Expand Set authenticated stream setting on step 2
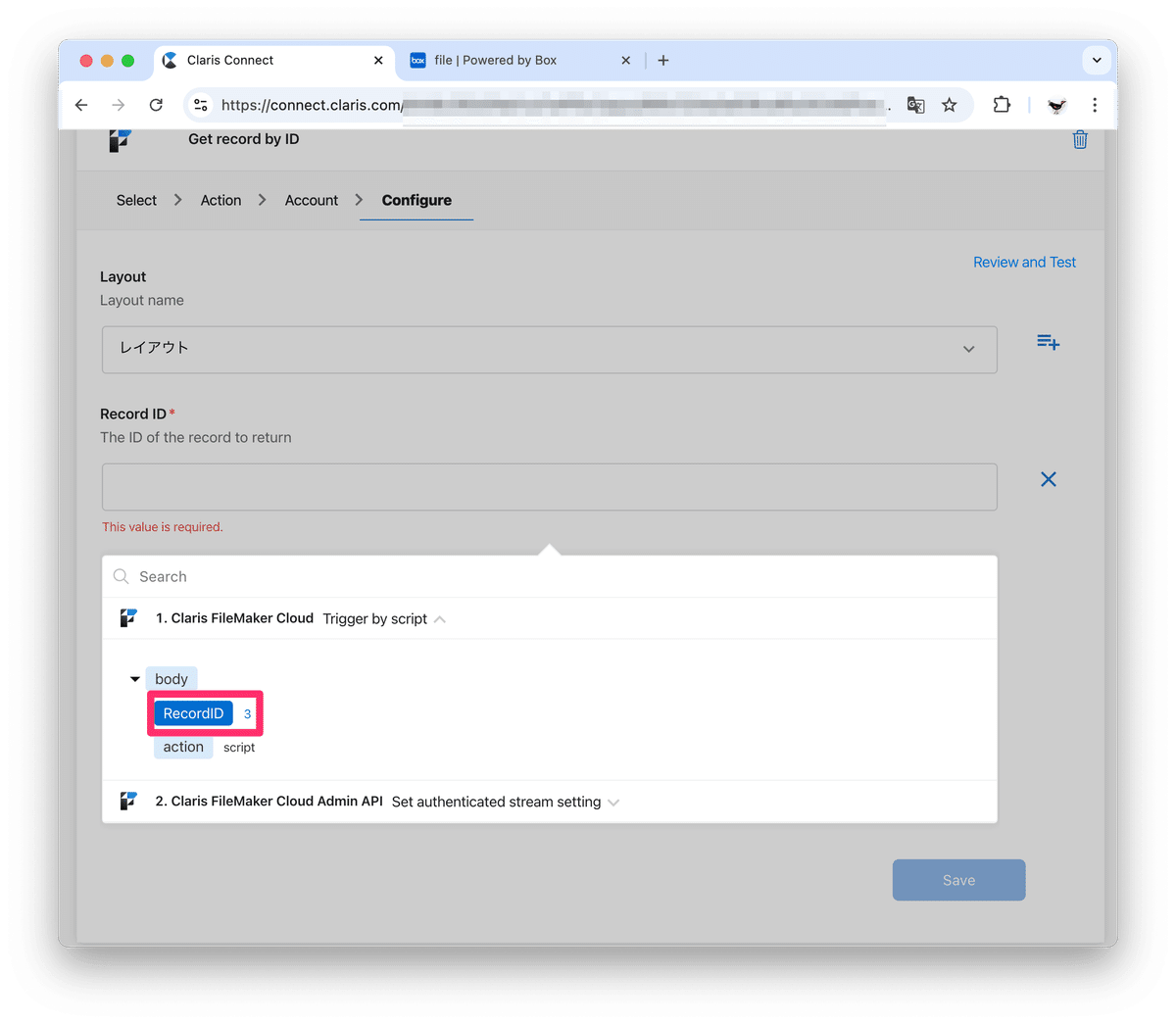 [x=613, y=802]
